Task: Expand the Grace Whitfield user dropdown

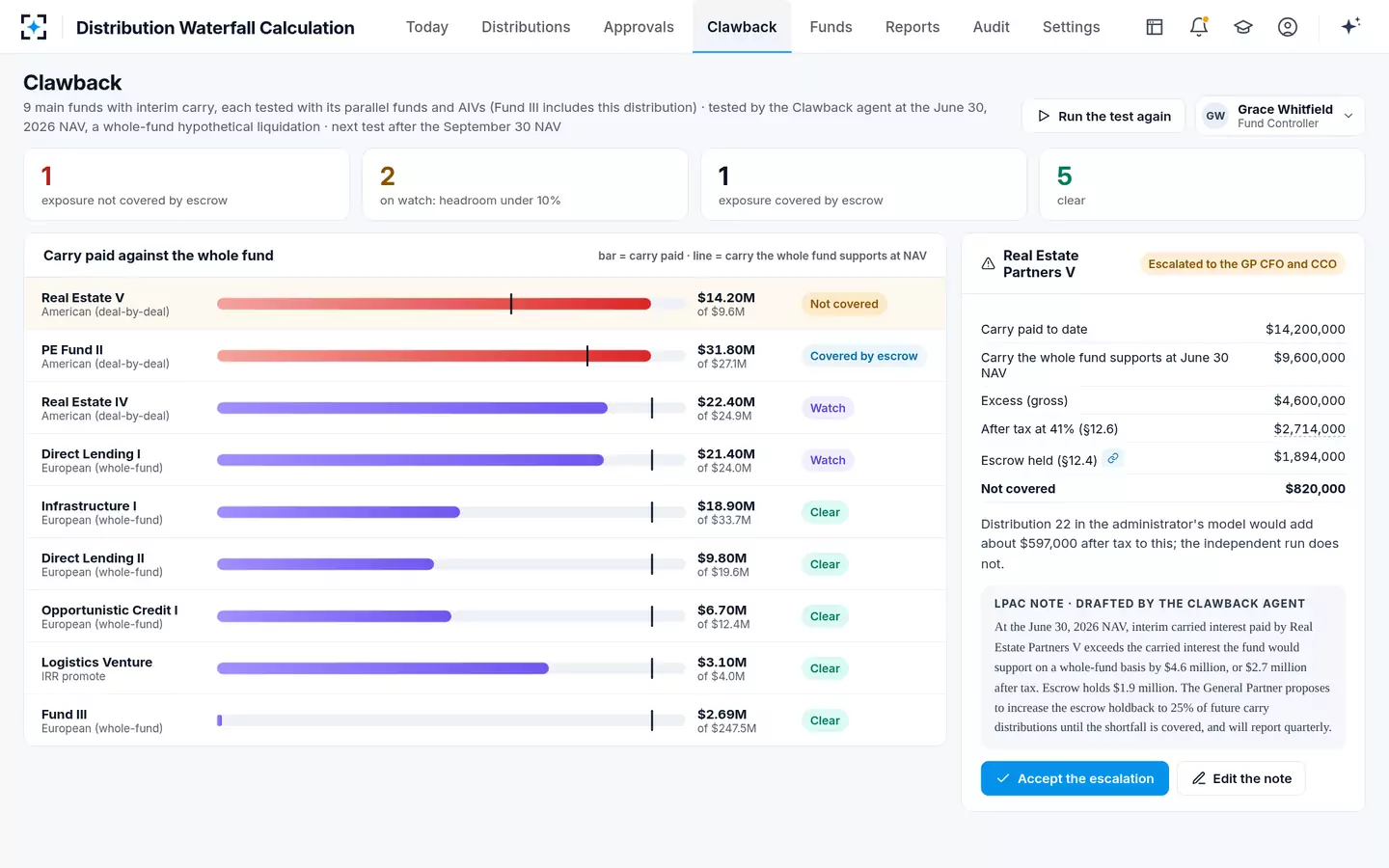Action: pyautogui.click(x=1280, y=116)
